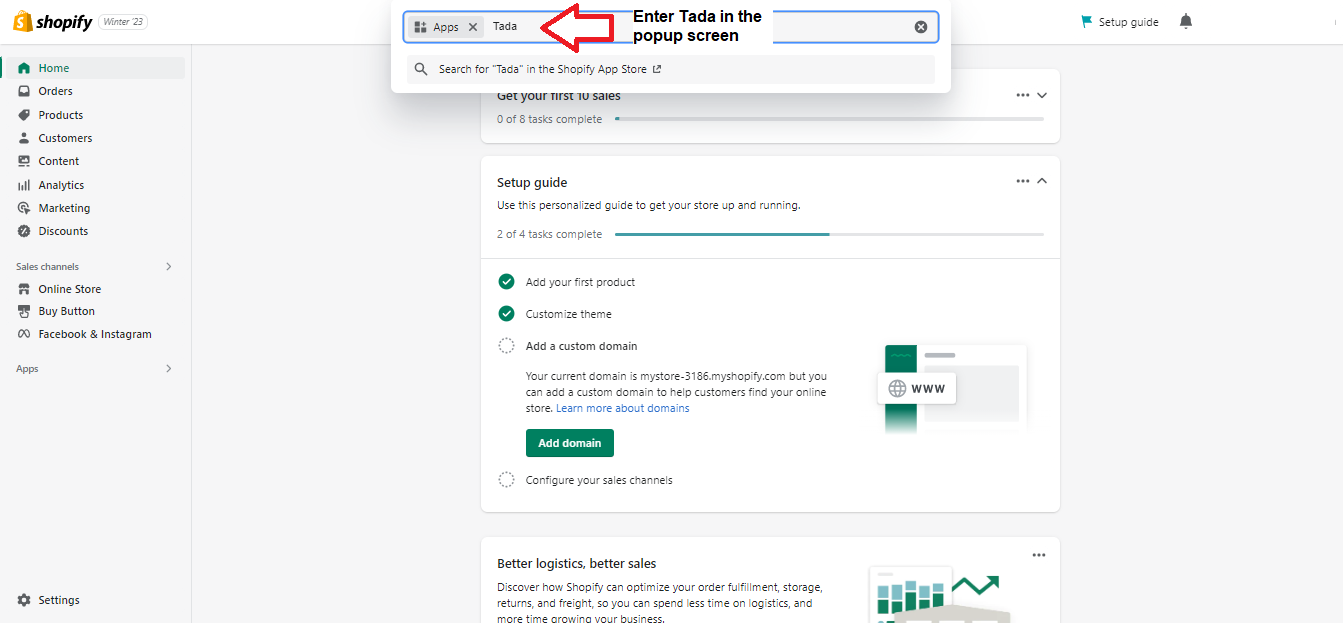Clear the search field with circle X
Viewport: 1343px width, 623px height.
pos(921,27)
